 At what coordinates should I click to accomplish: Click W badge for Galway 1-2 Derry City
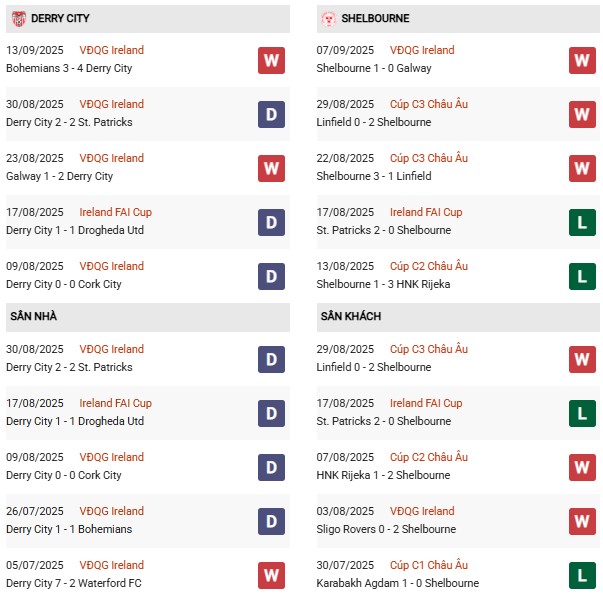pos(272,168)
